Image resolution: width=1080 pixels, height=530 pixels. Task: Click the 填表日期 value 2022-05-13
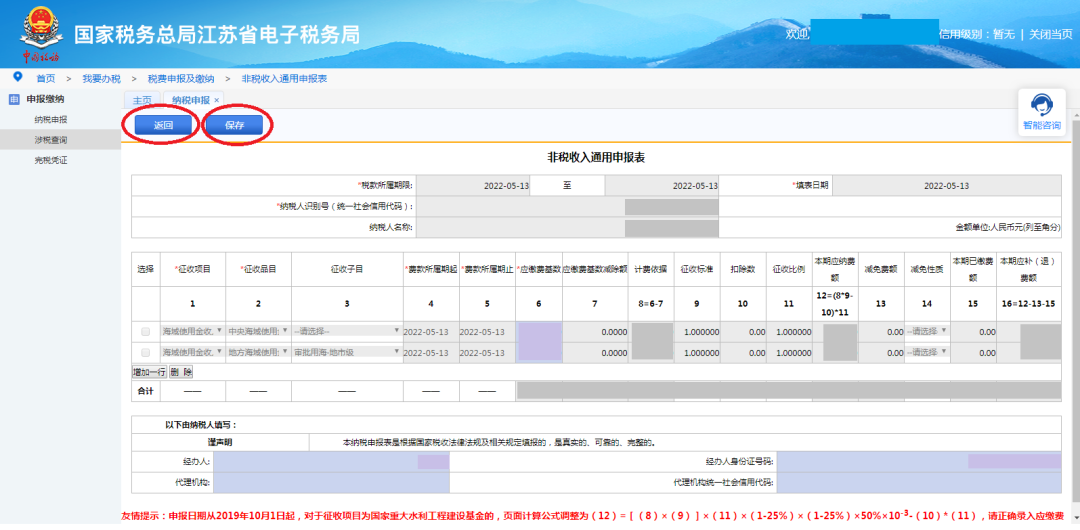click(947, 186)
